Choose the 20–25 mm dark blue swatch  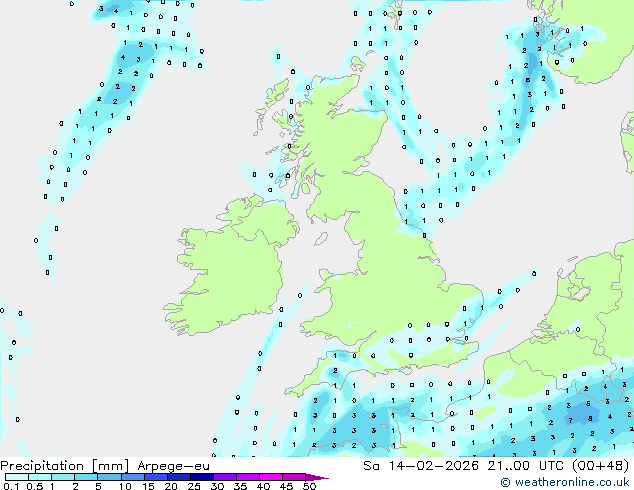[x=178, y=477]
